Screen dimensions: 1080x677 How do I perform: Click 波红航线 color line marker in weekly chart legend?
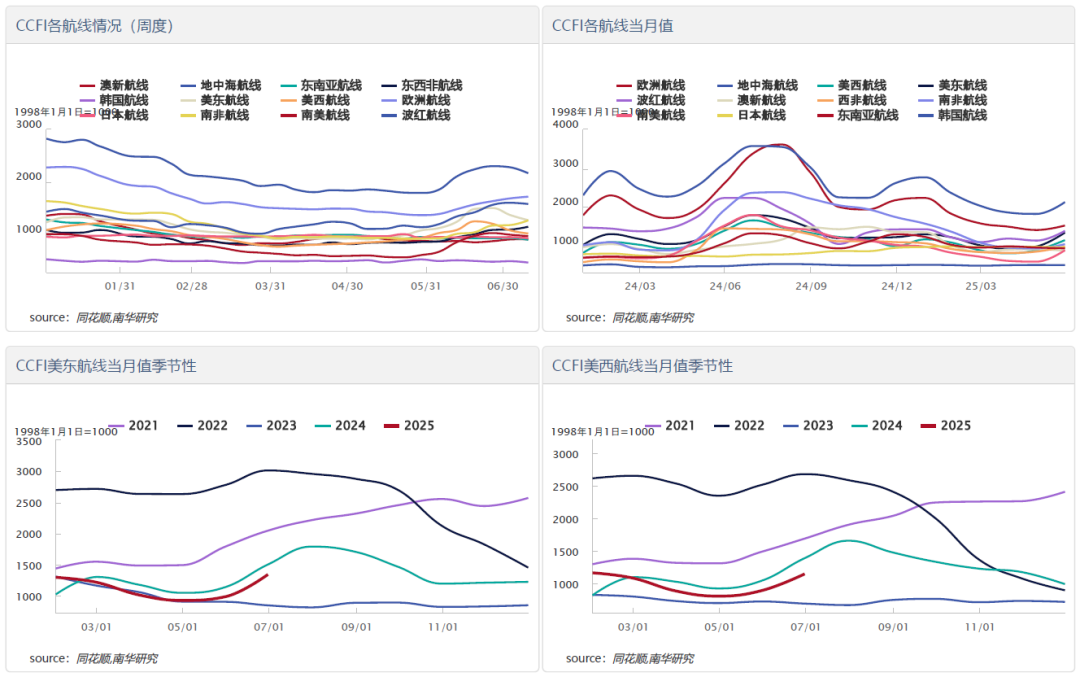coord(389,115)
